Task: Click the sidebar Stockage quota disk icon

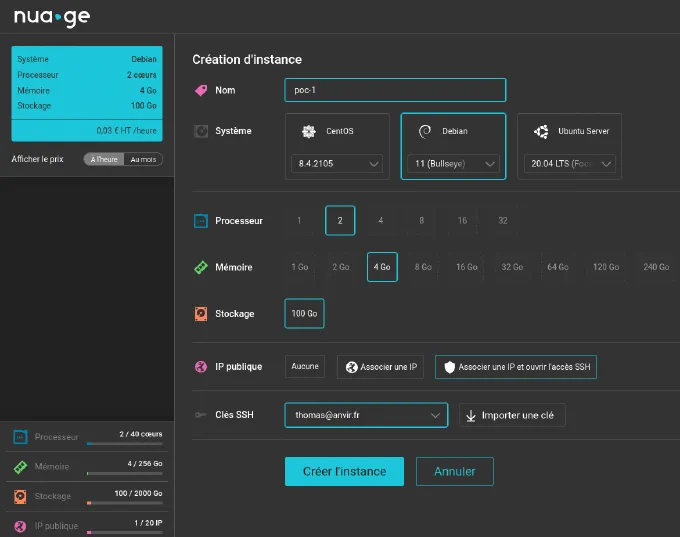Action: click(20, 496)
